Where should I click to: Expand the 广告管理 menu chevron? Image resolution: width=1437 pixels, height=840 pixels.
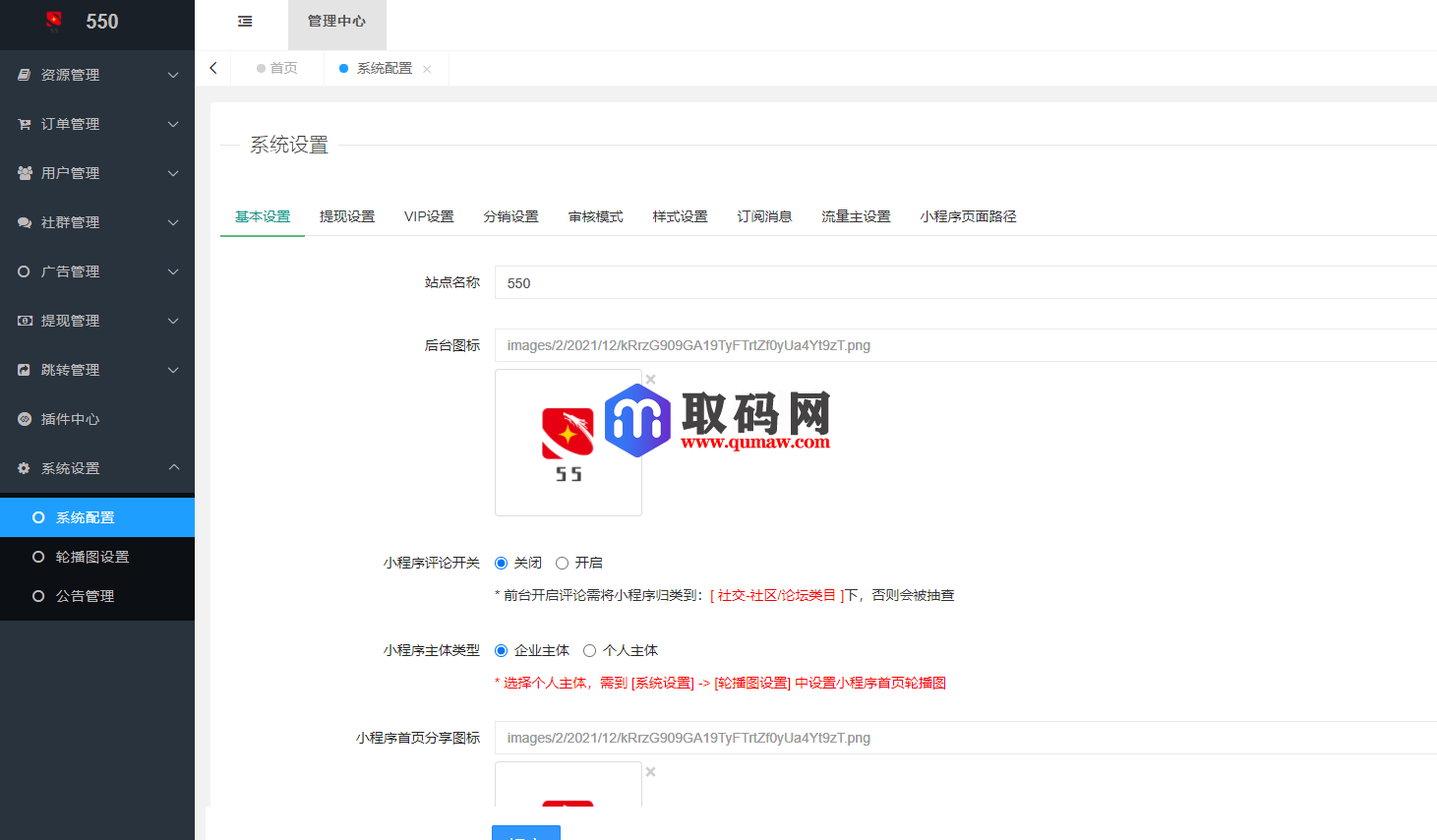(x=173, y=271)
